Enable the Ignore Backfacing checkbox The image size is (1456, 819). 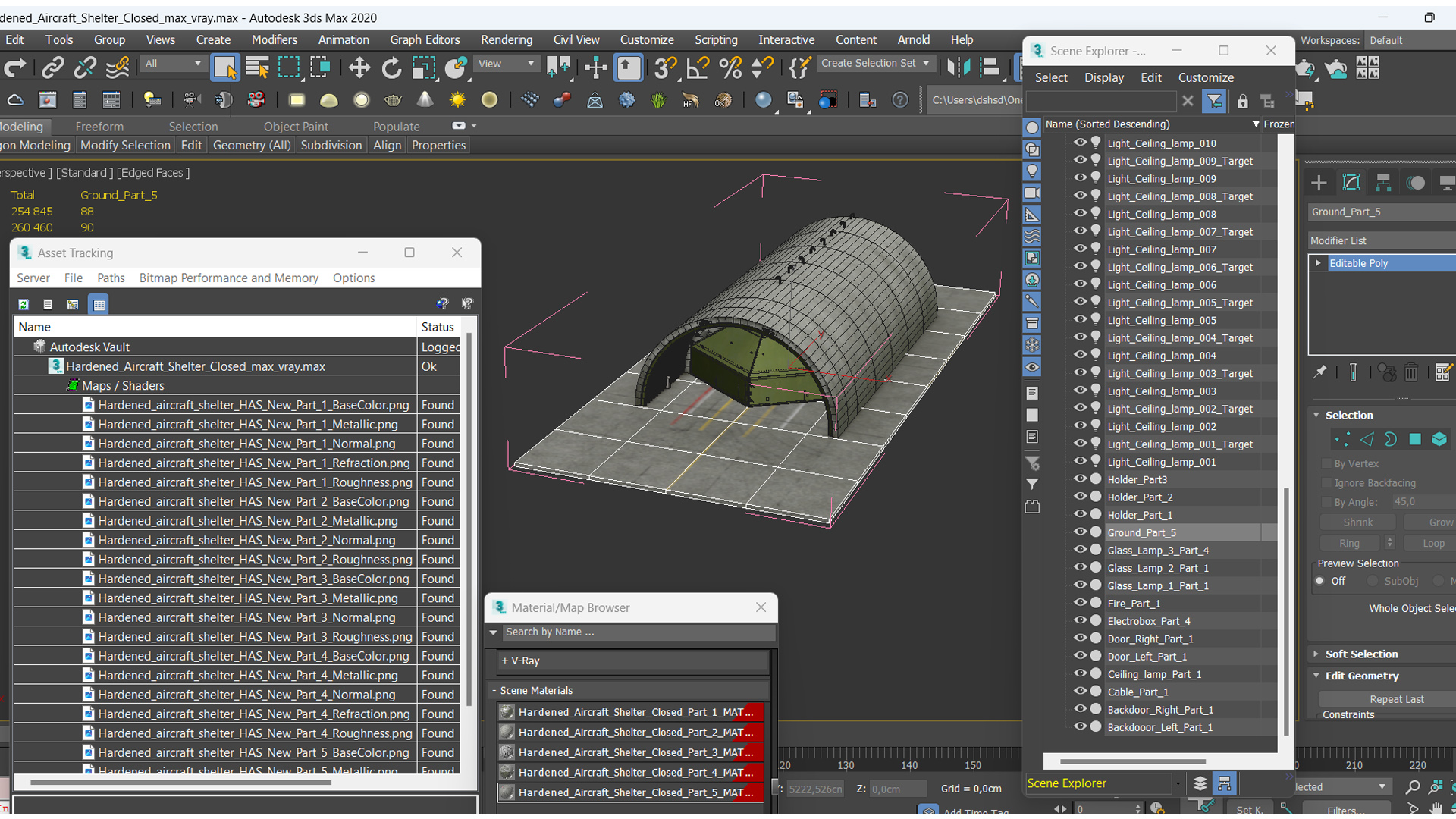[1327, 483]
